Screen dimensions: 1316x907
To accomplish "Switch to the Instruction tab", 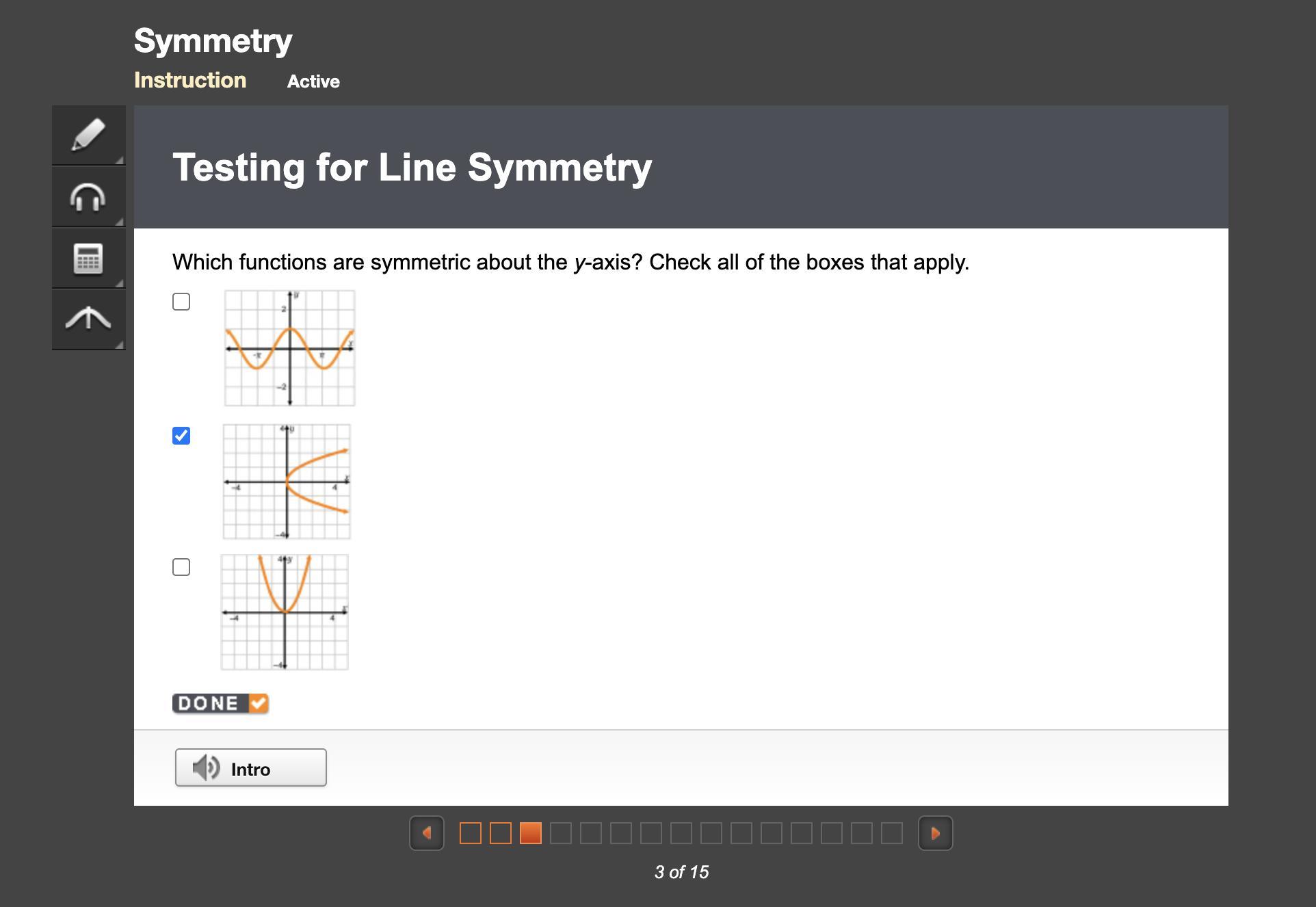I will (x=190, y=80).
